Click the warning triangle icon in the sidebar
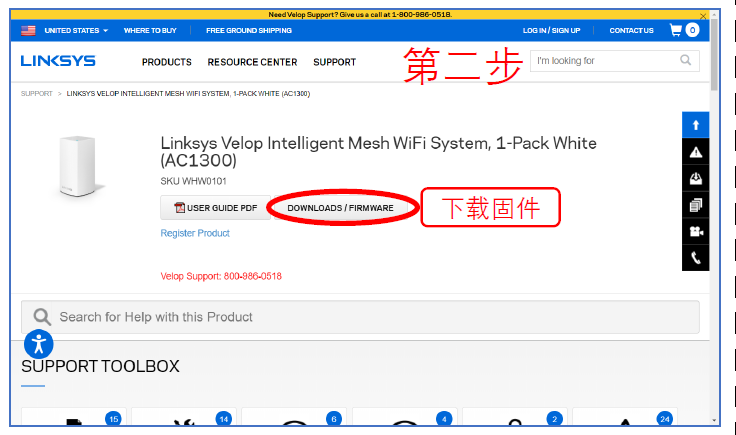736x435 pixels. (695, 151)
